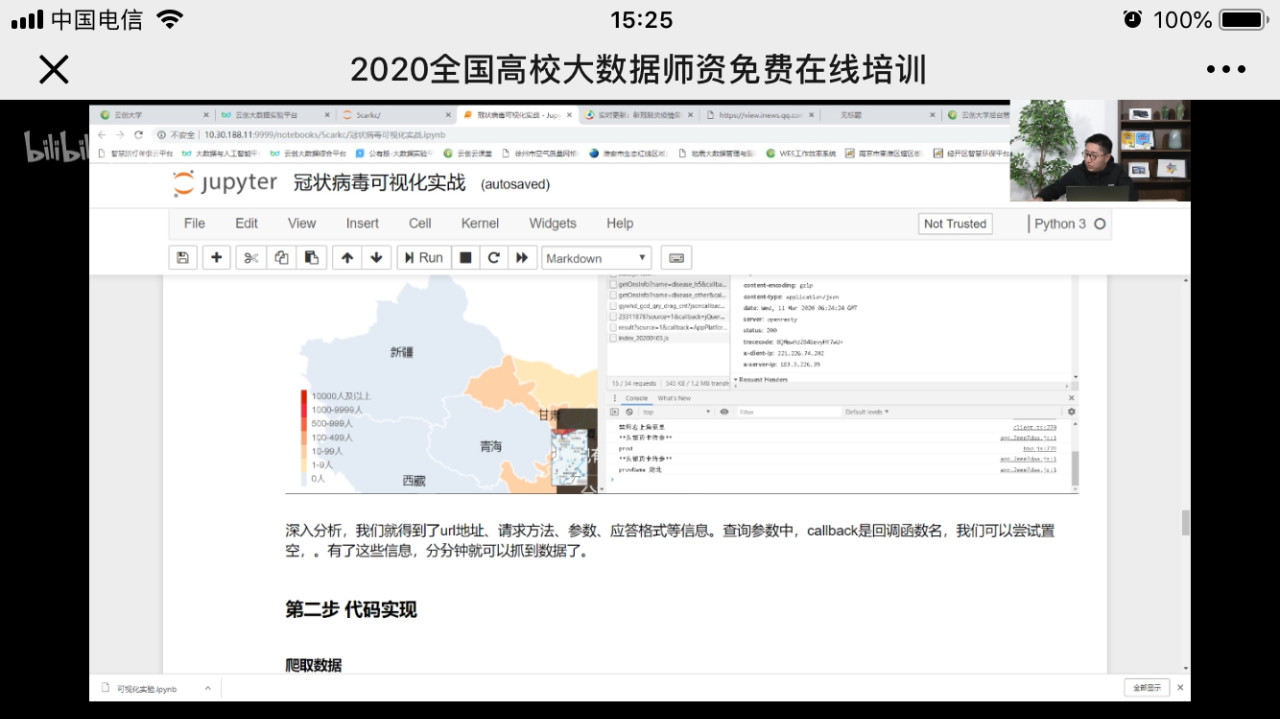
Task: Open the Kernel menu
Action: [480, 223]
